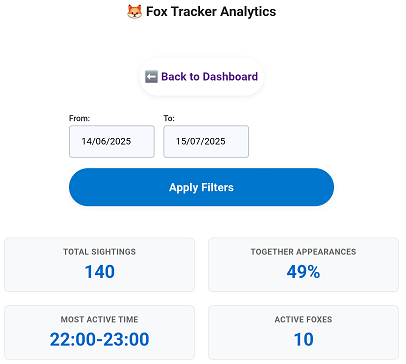Open the Back to Dashboard link
The width and height of the screenshot is (406, 364).
tap(201, 77)
